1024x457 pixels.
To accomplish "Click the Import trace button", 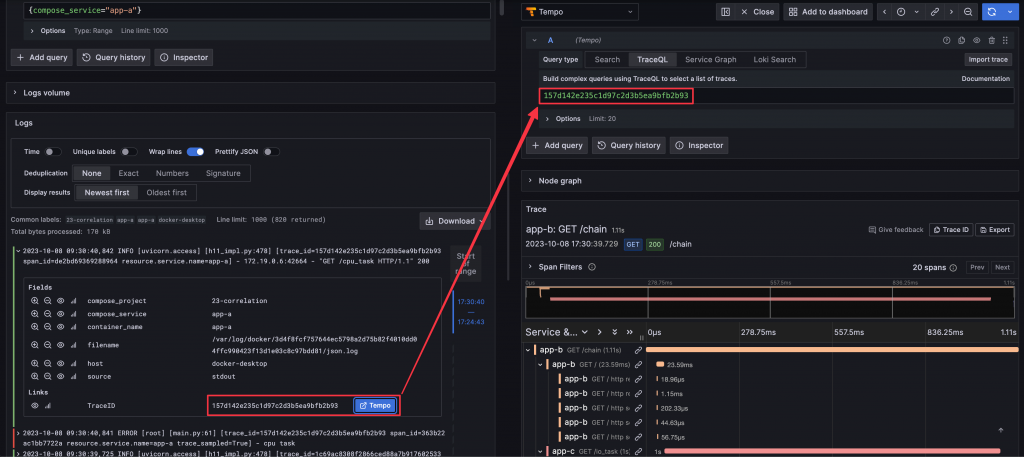I will [989, 59].
